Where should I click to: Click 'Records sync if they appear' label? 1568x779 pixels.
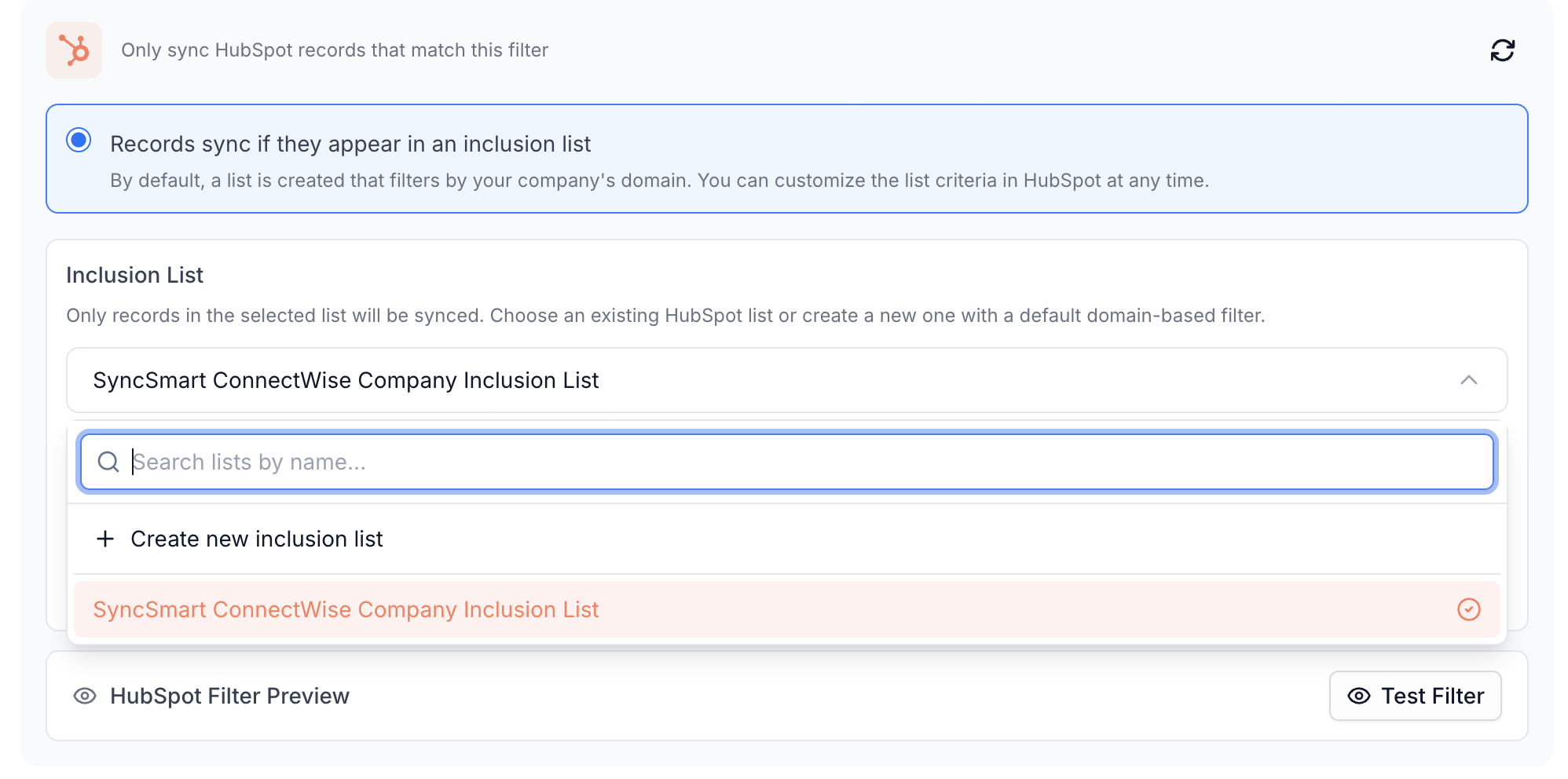coord(350,144)
